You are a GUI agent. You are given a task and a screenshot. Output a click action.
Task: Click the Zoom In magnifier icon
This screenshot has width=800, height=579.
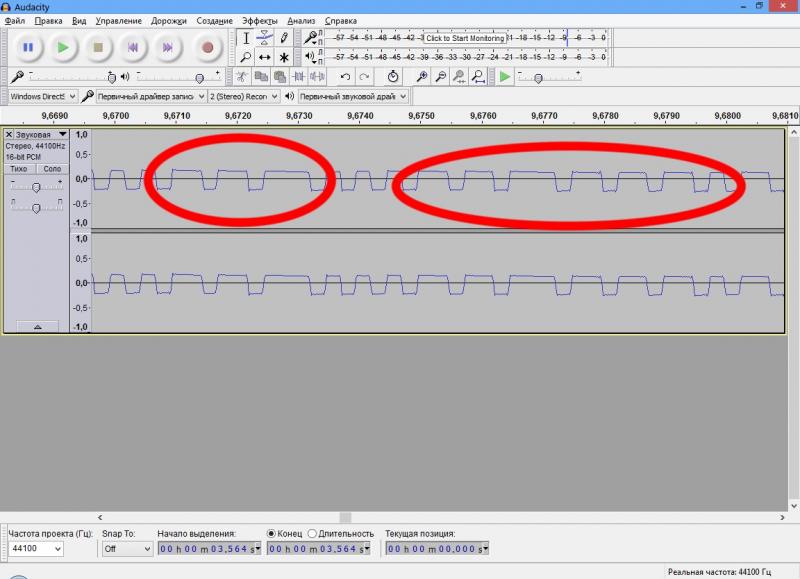click(x=422, y=76)
